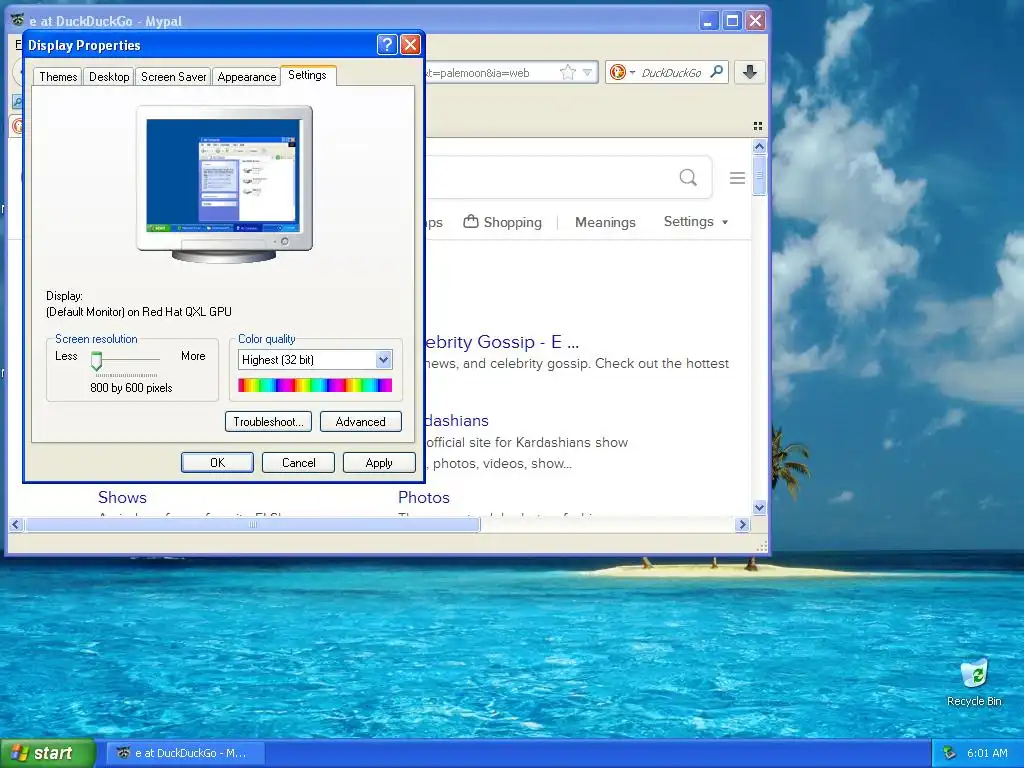This screenshot has width=1024, height=768.
Task: Click the horizontal scrollbar right arrow
Action: [742, 524]
